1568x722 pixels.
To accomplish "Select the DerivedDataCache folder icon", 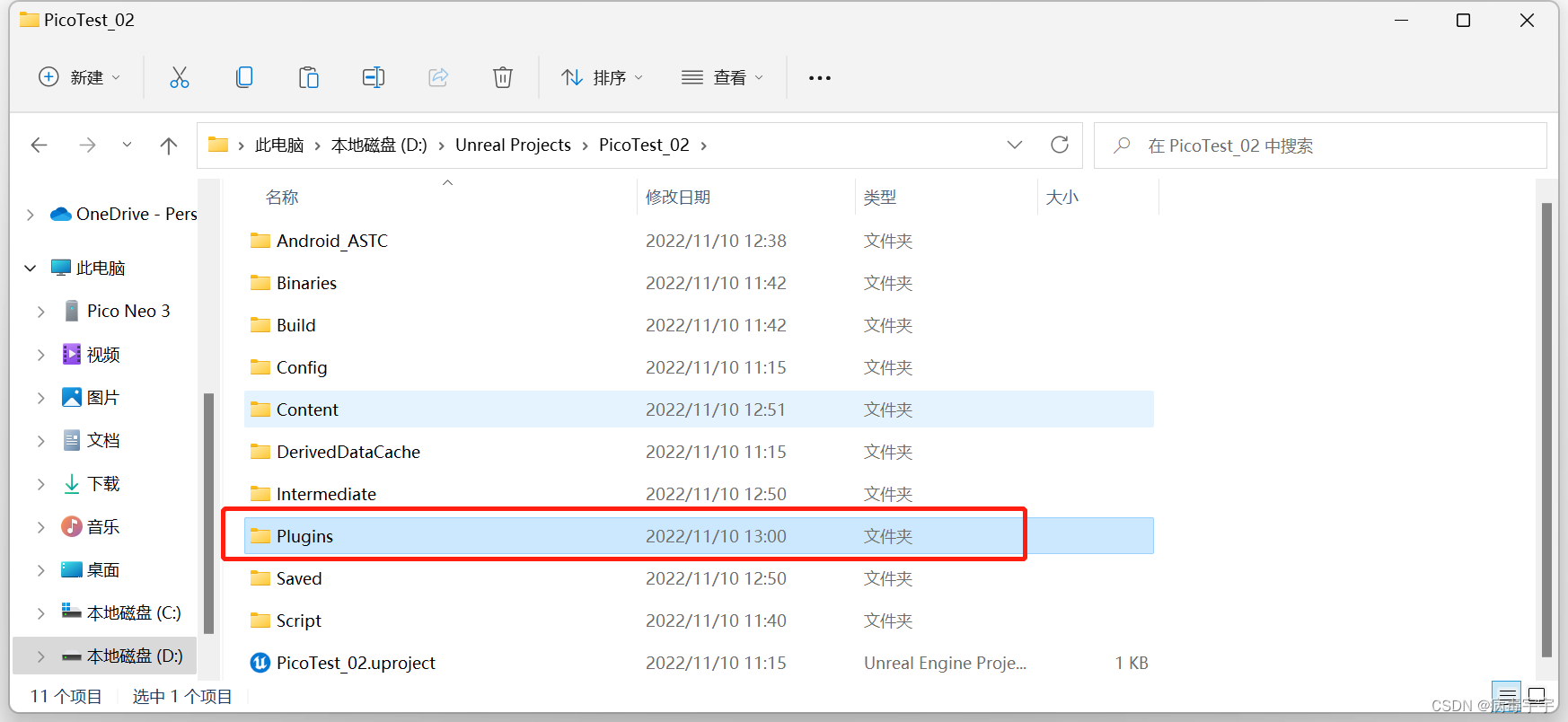I will 260,452.
